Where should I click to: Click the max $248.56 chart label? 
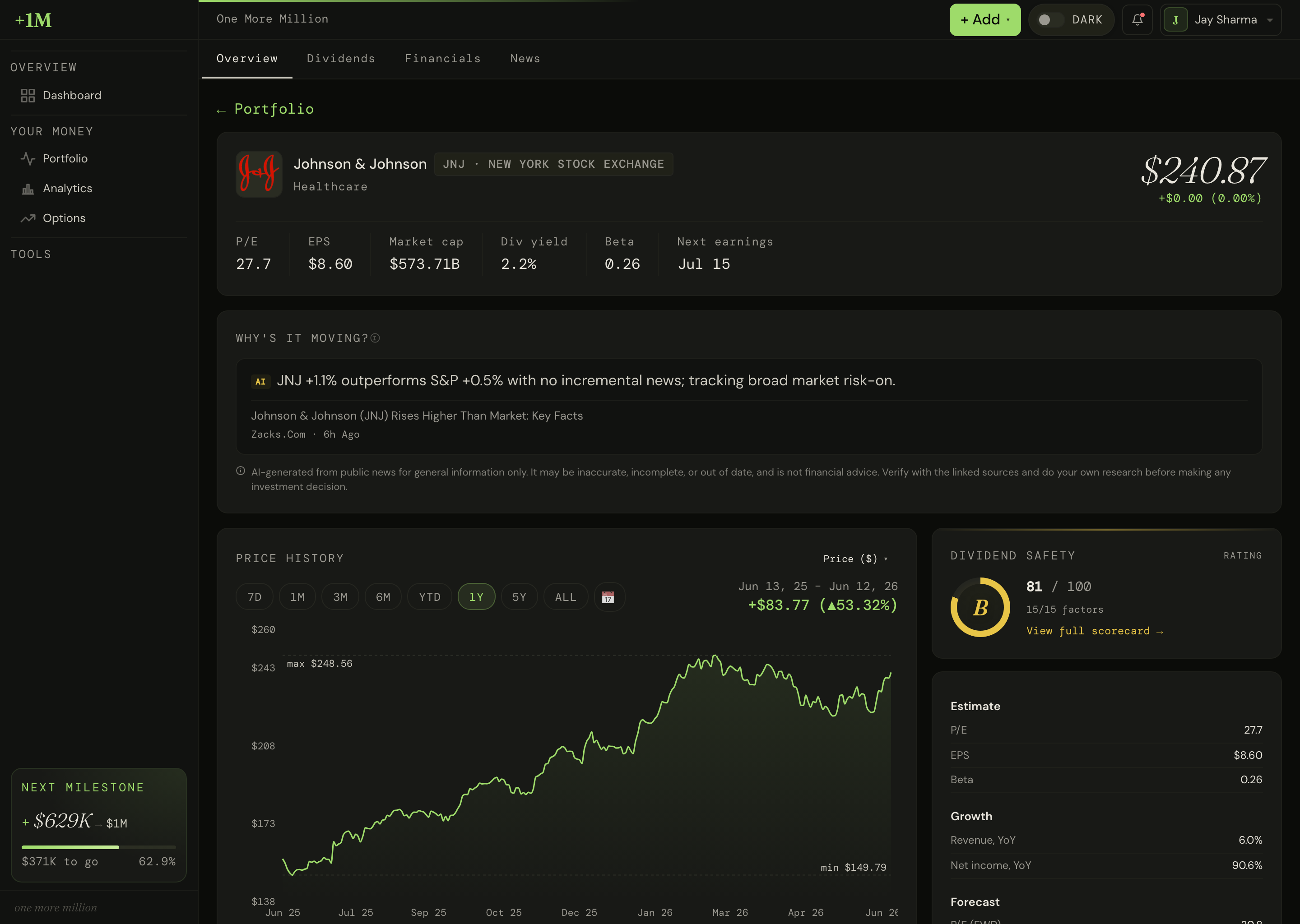pyautogui.click(x=319, y=664)
